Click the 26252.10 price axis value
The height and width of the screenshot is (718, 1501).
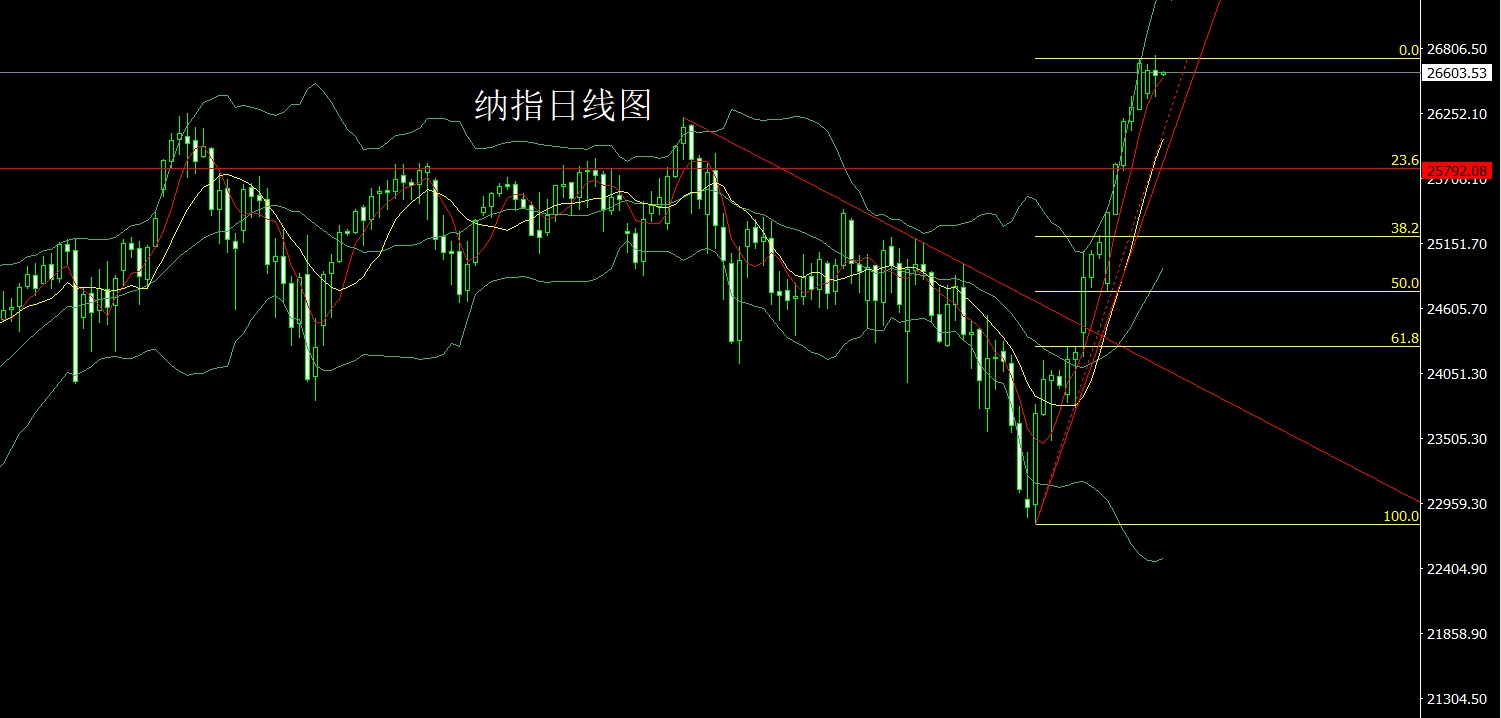1457,114
